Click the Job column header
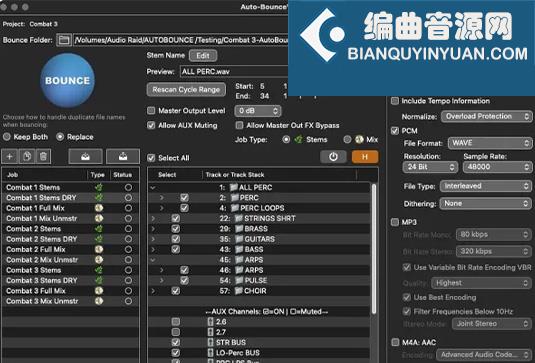 pos(44,175)
